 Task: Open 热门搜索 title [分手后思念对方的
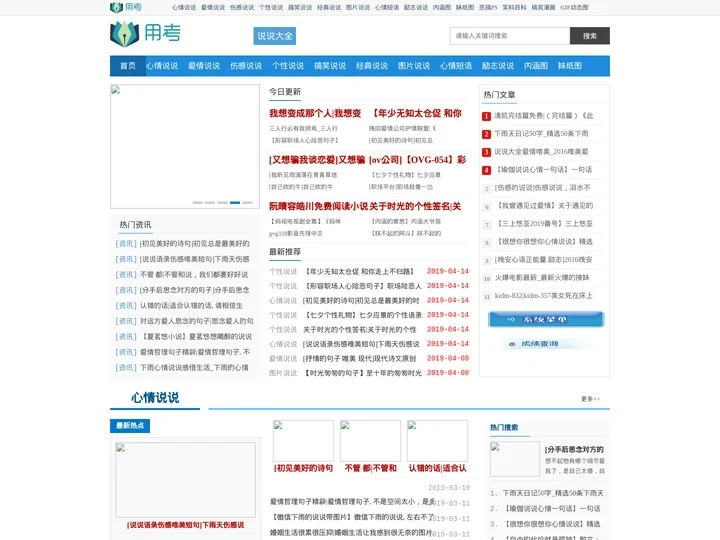click(574, 449)
